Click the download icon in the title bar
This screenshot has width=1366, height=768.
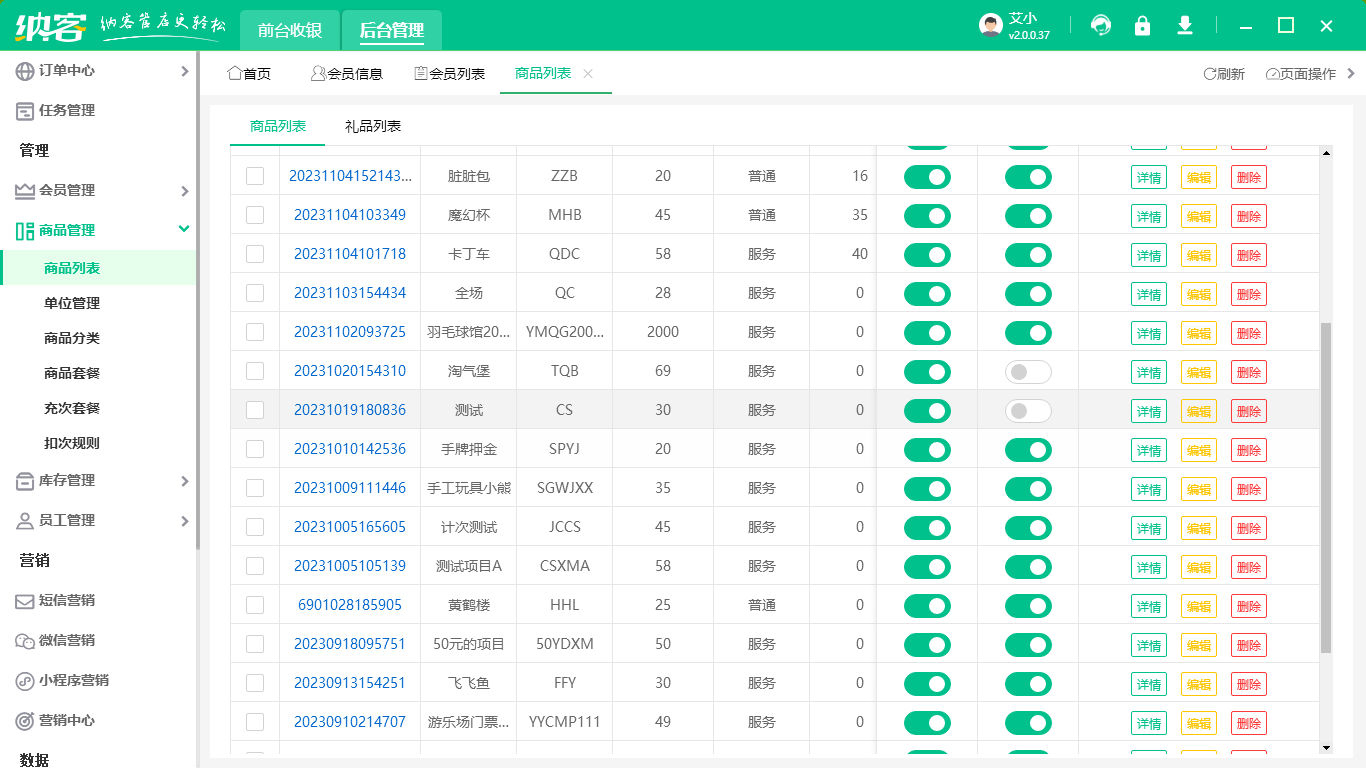(1185, 26)
